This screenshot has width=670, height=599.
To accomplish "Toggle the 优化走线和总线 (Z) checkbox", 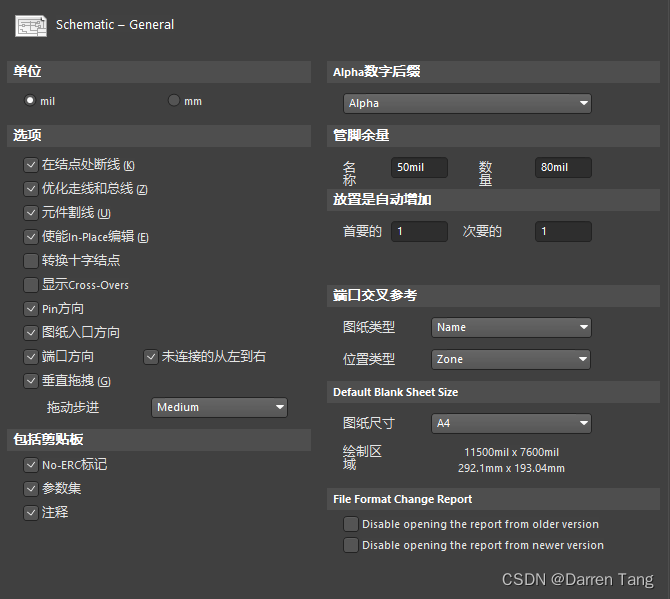I will [31, 189].
